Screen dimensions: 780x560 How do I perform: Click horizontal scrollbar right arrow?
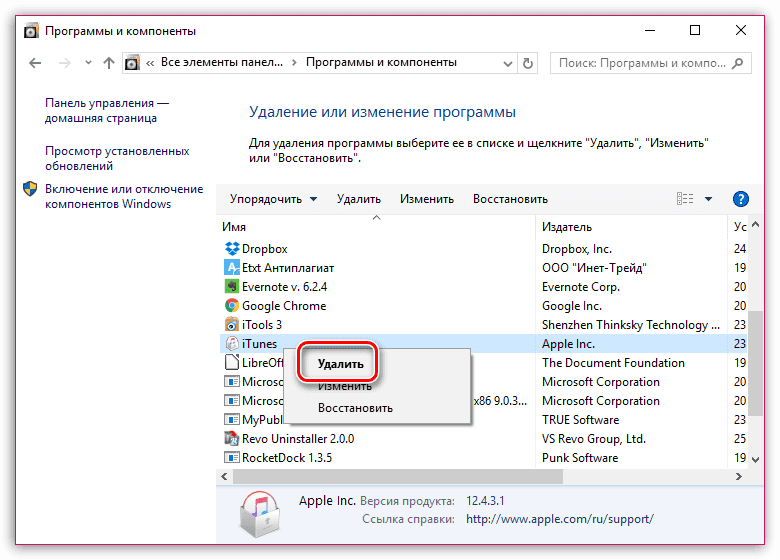(x=739, y=476)
